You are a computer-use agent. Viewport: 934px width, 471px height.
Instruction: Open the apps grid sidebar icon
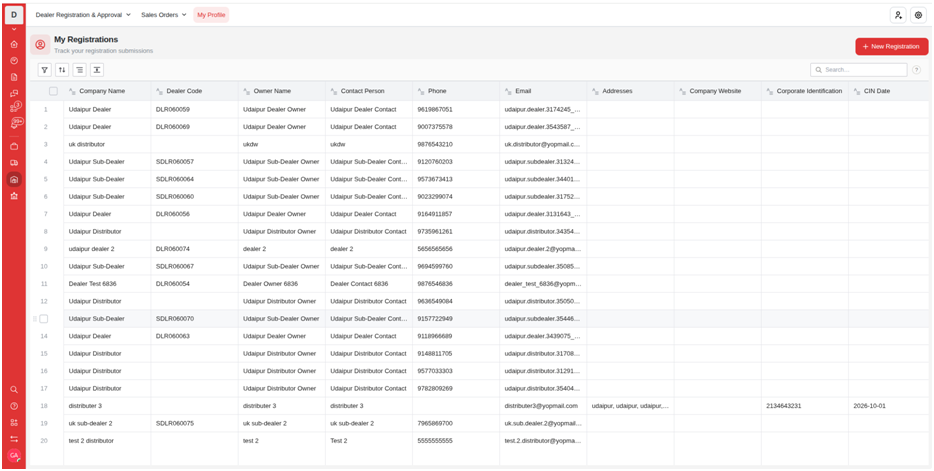(x=14, y=423)
